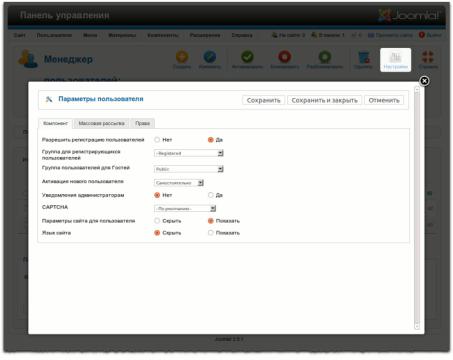Open the Справка menu in the menu bar
Viewport: 453px width, 360px height.
pyautogui.click(x=242, y=35)
